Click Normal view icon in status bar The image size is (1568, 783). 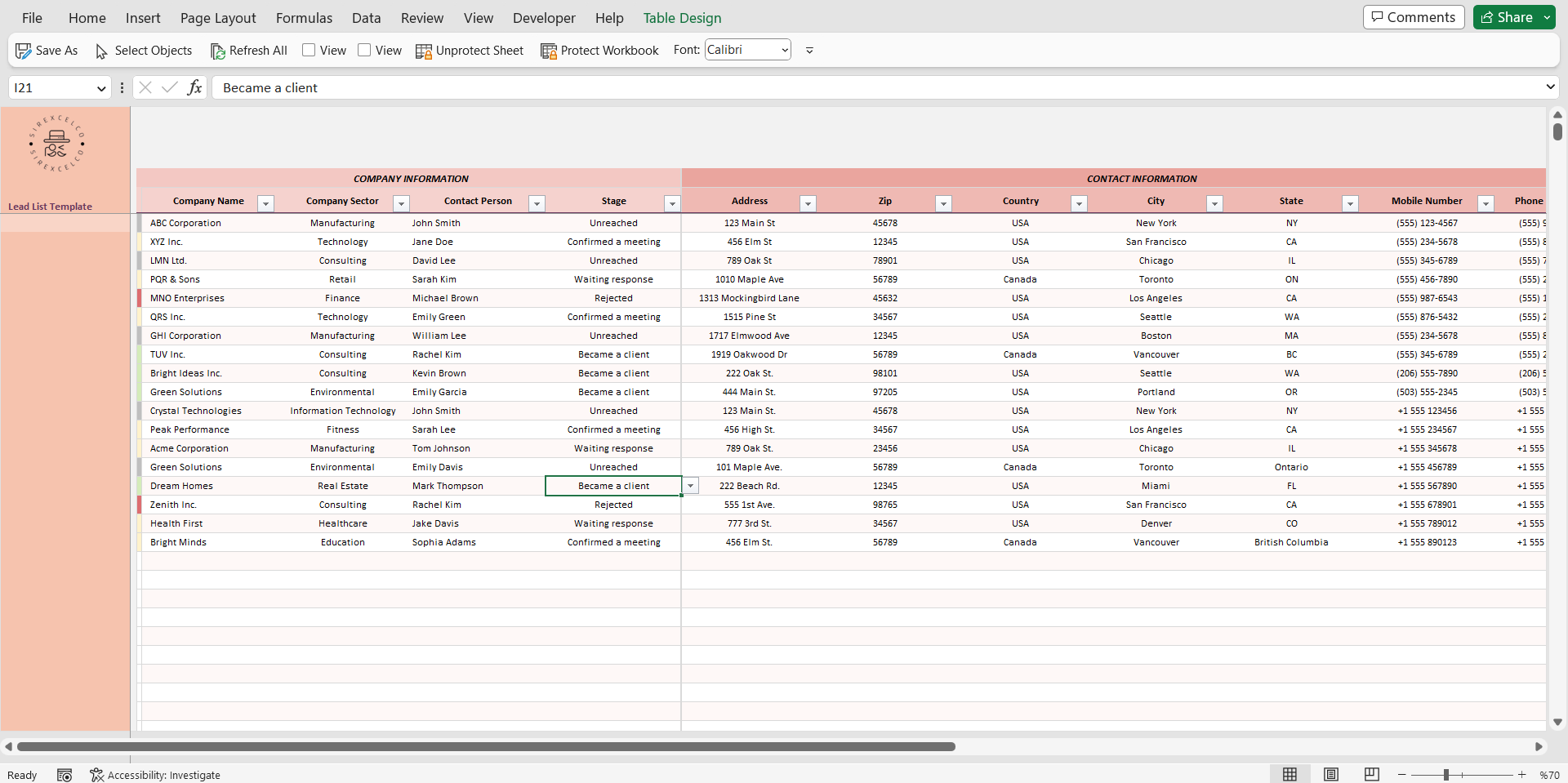click(1290, 774)
